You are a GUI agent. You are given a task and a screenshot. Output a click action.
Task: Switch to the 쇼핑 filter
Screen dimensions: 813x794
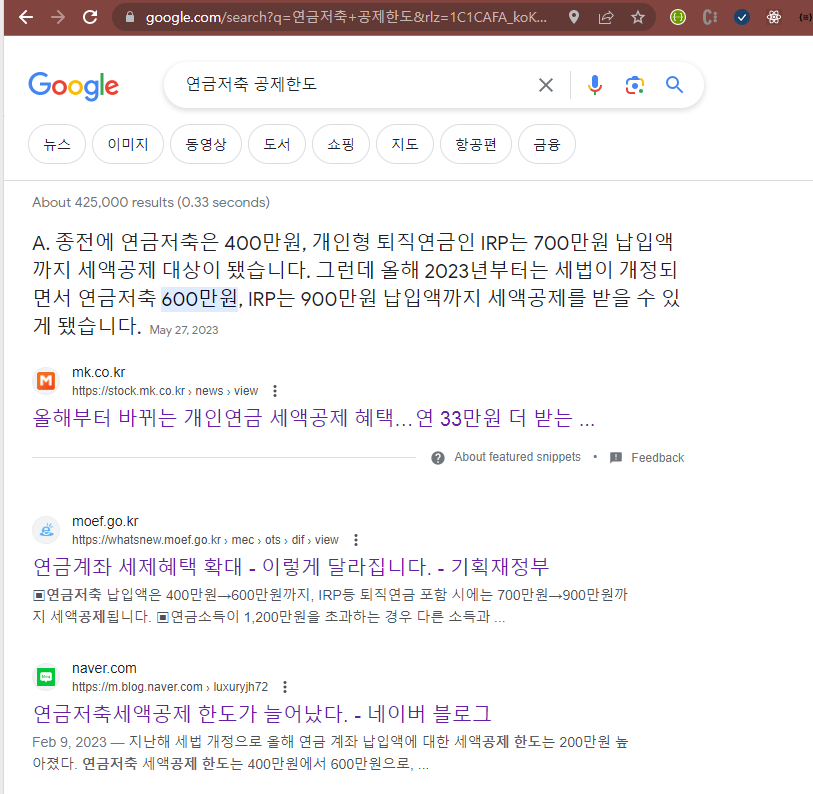(341, 144)
